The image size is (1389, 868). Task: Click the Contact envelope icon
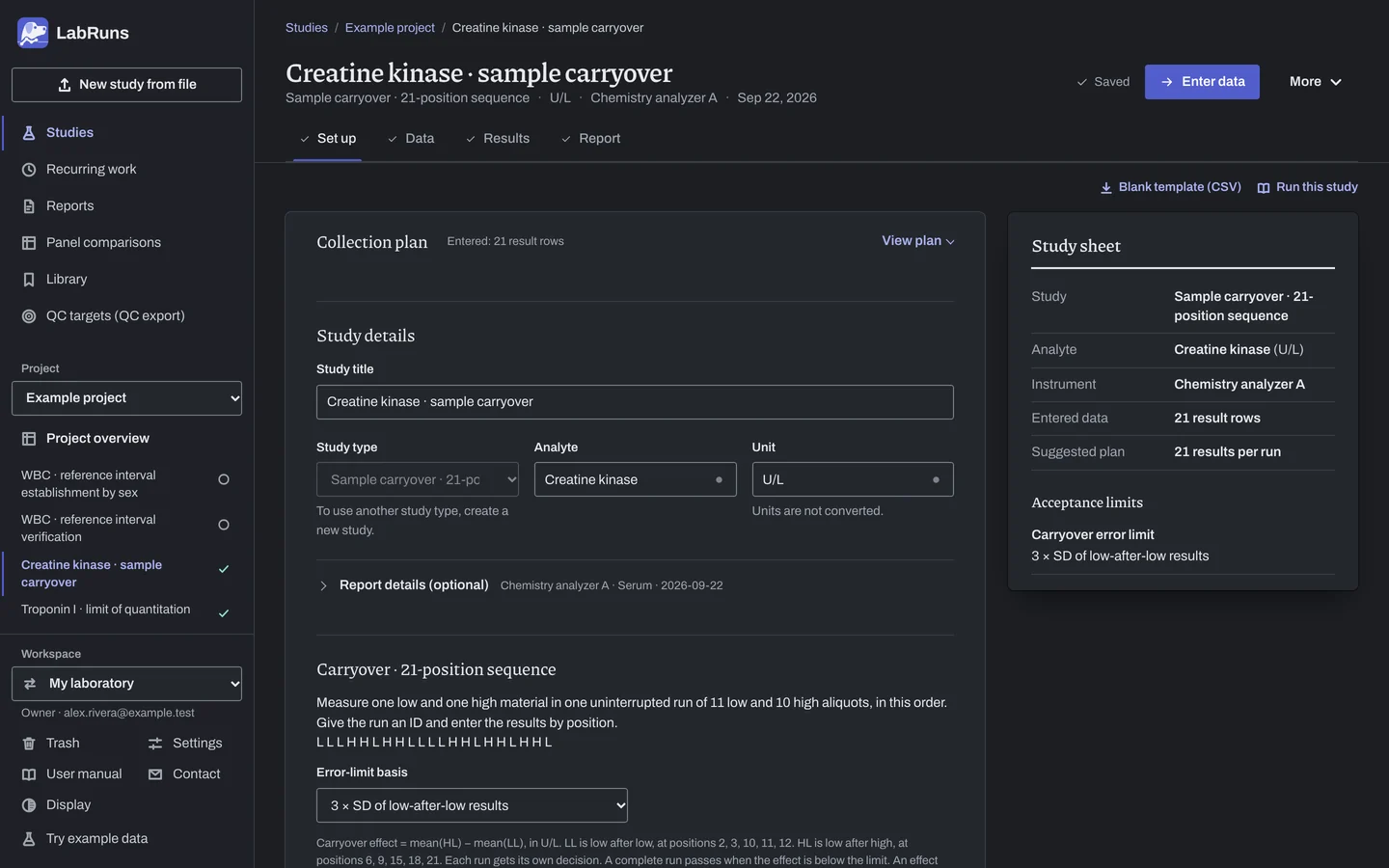155,774
